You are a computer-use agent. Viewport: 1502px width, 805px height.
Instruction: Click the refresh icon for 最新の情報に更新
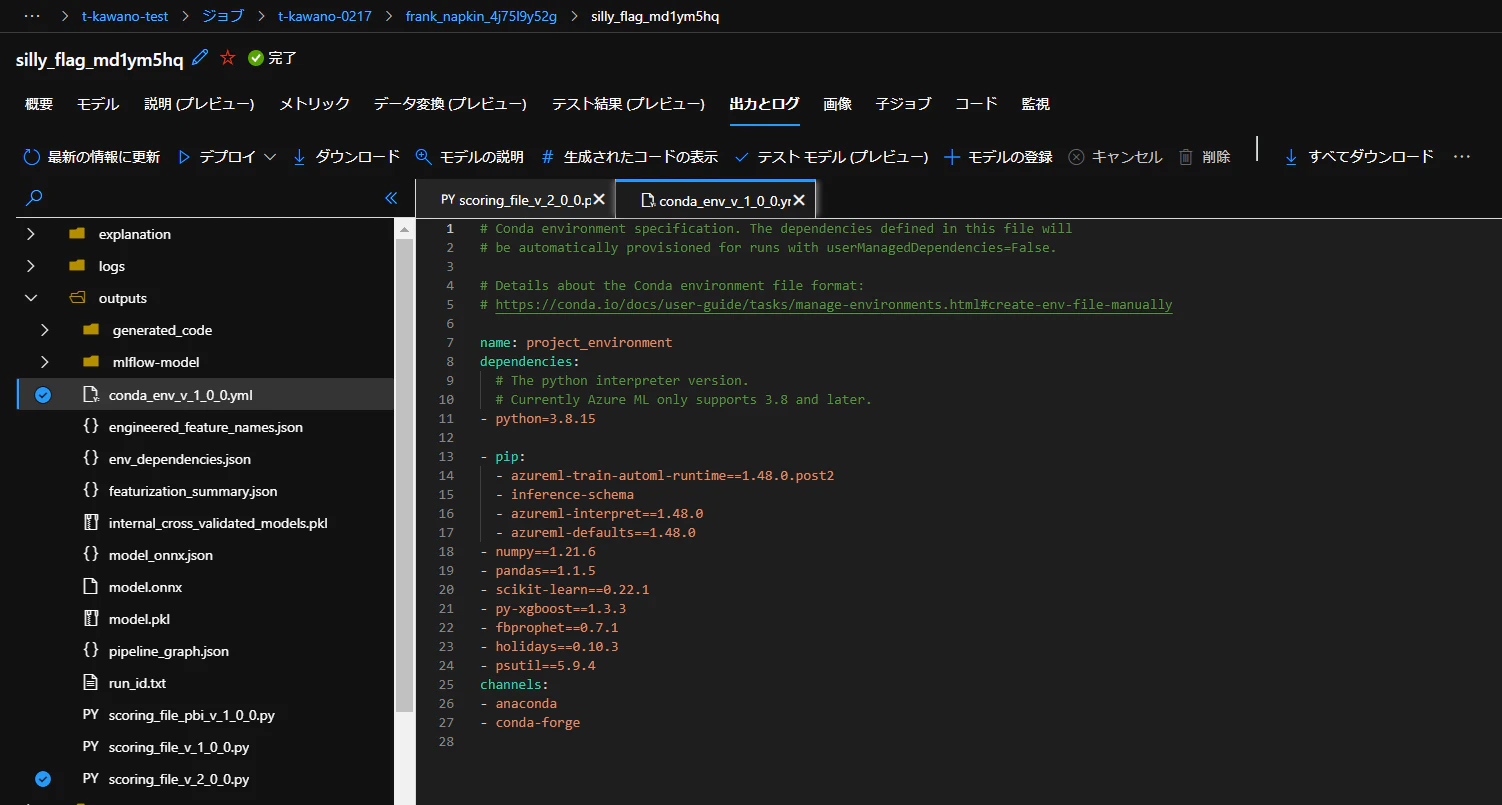(32, 157)
